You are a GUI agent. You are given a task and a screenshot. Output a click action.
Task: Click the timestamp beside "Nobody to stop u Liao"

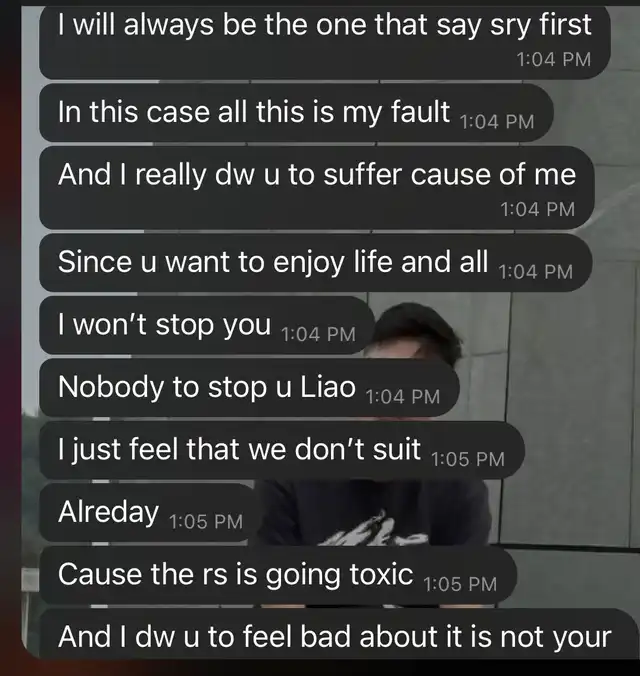pyautogui.click(x=403, y=397)
